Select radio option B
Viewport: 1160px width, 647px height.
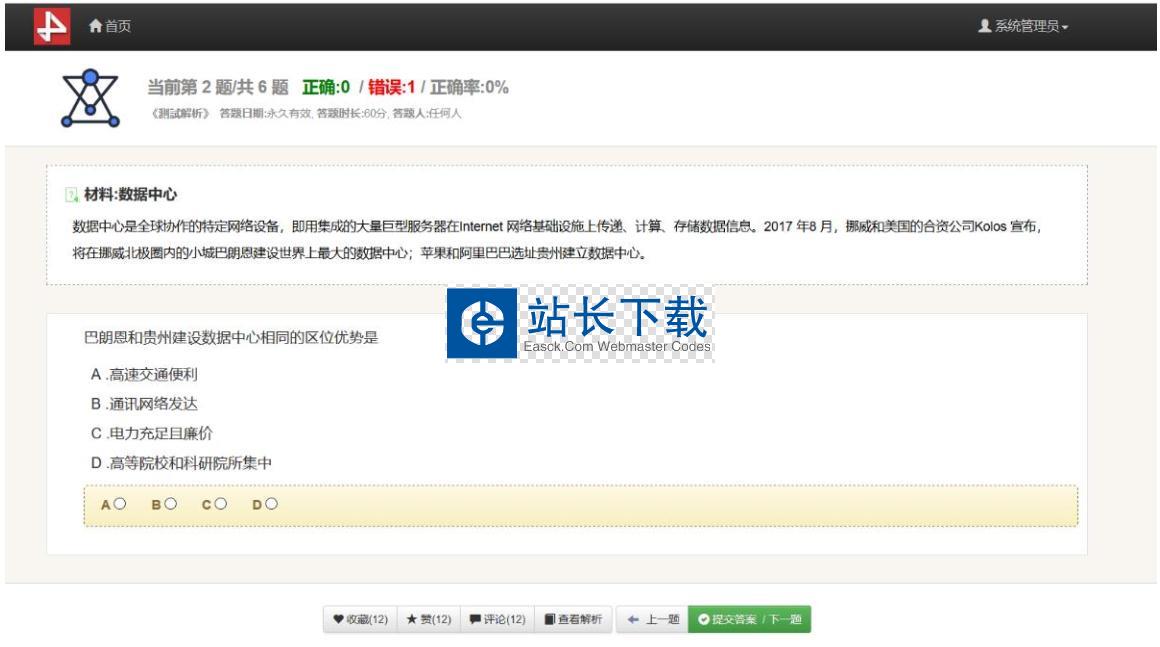tap(170, 504)
